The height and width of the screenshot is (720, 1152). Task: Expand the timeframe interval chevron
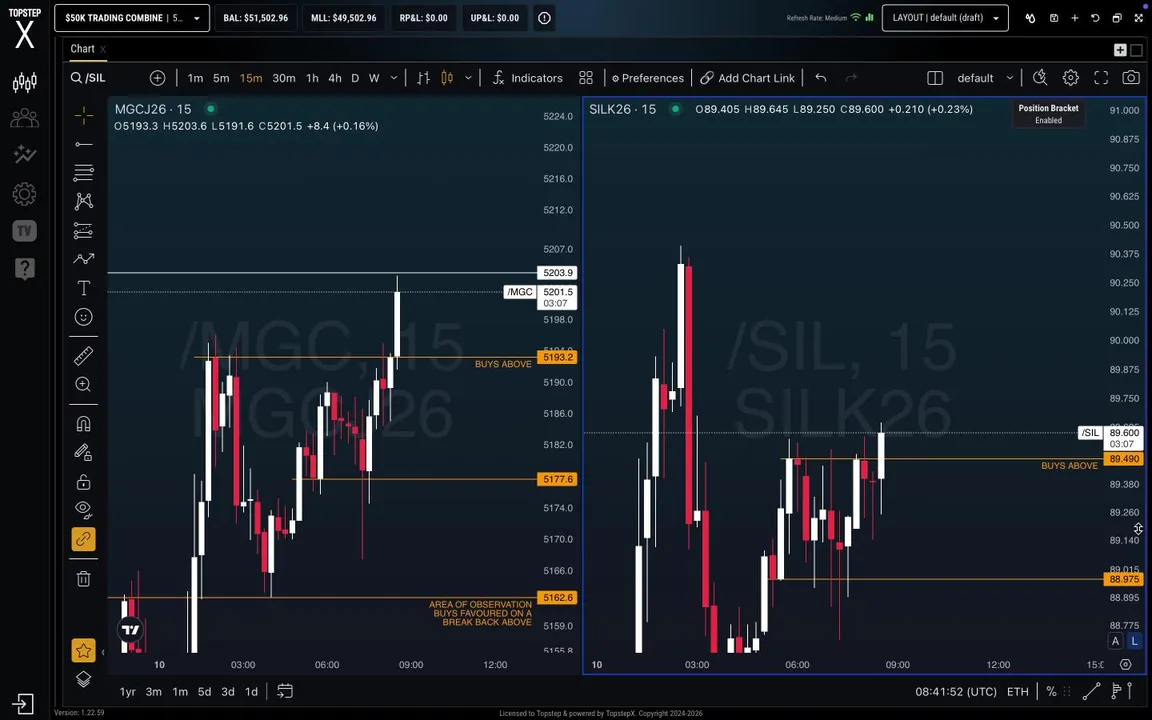[394, 78]
